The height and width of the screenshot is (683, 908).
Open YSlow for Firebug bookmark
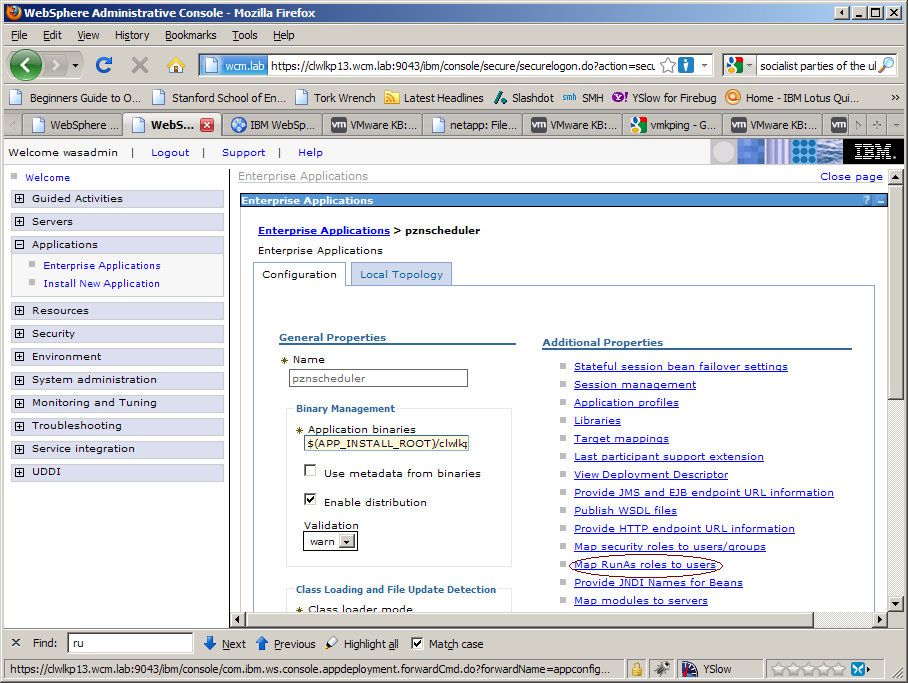664,98
